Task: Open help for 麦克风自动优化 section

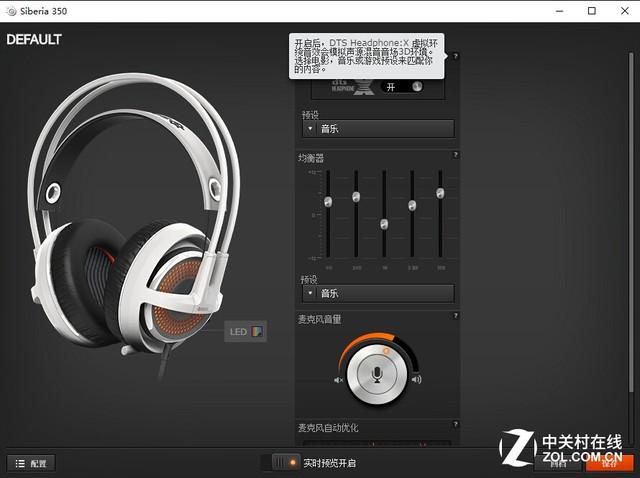Action: click(x=456, y=425)
